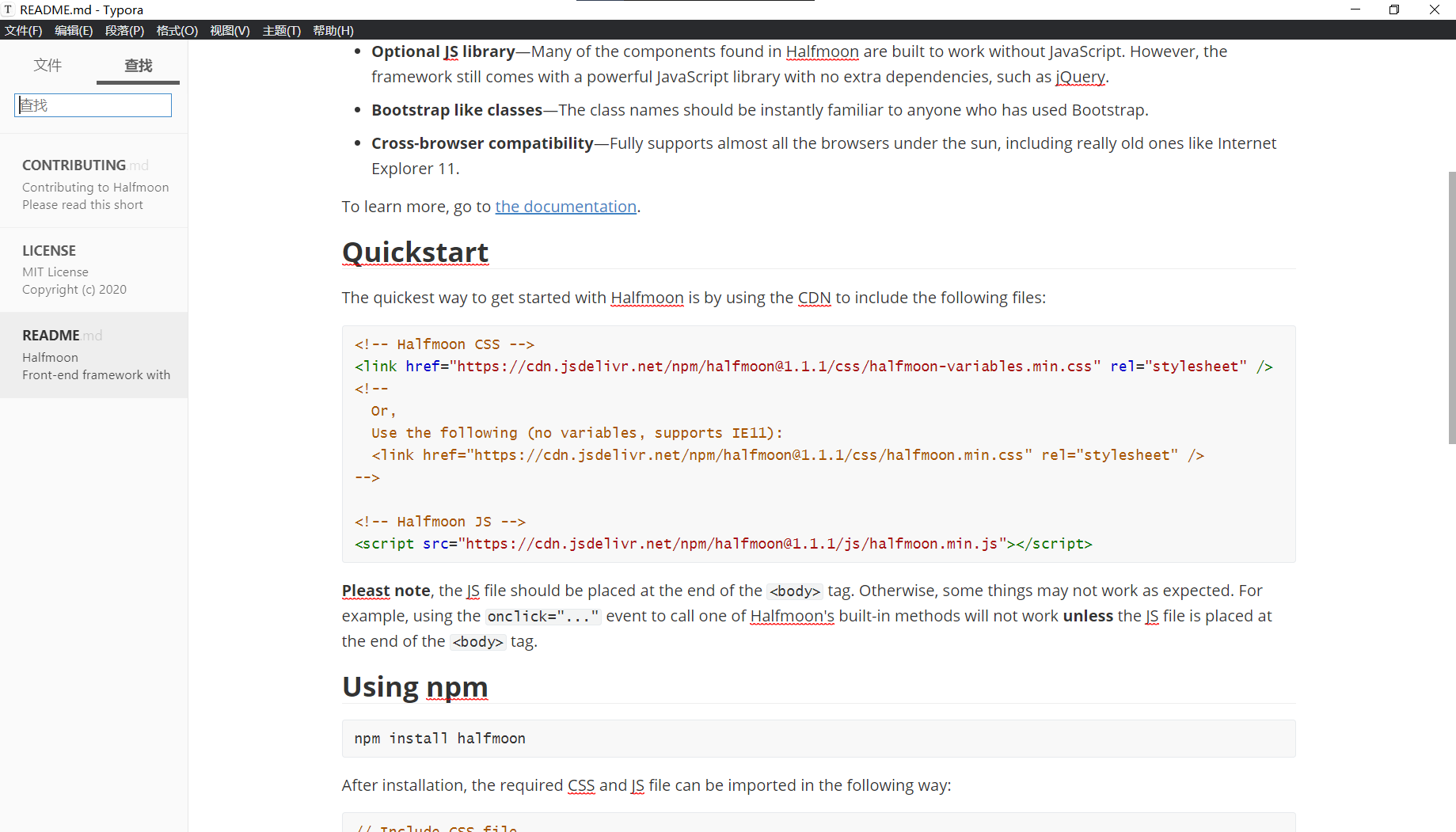Click the CDN word in Quickstart paragraph
1456x832 pixels.
point(814,298)
